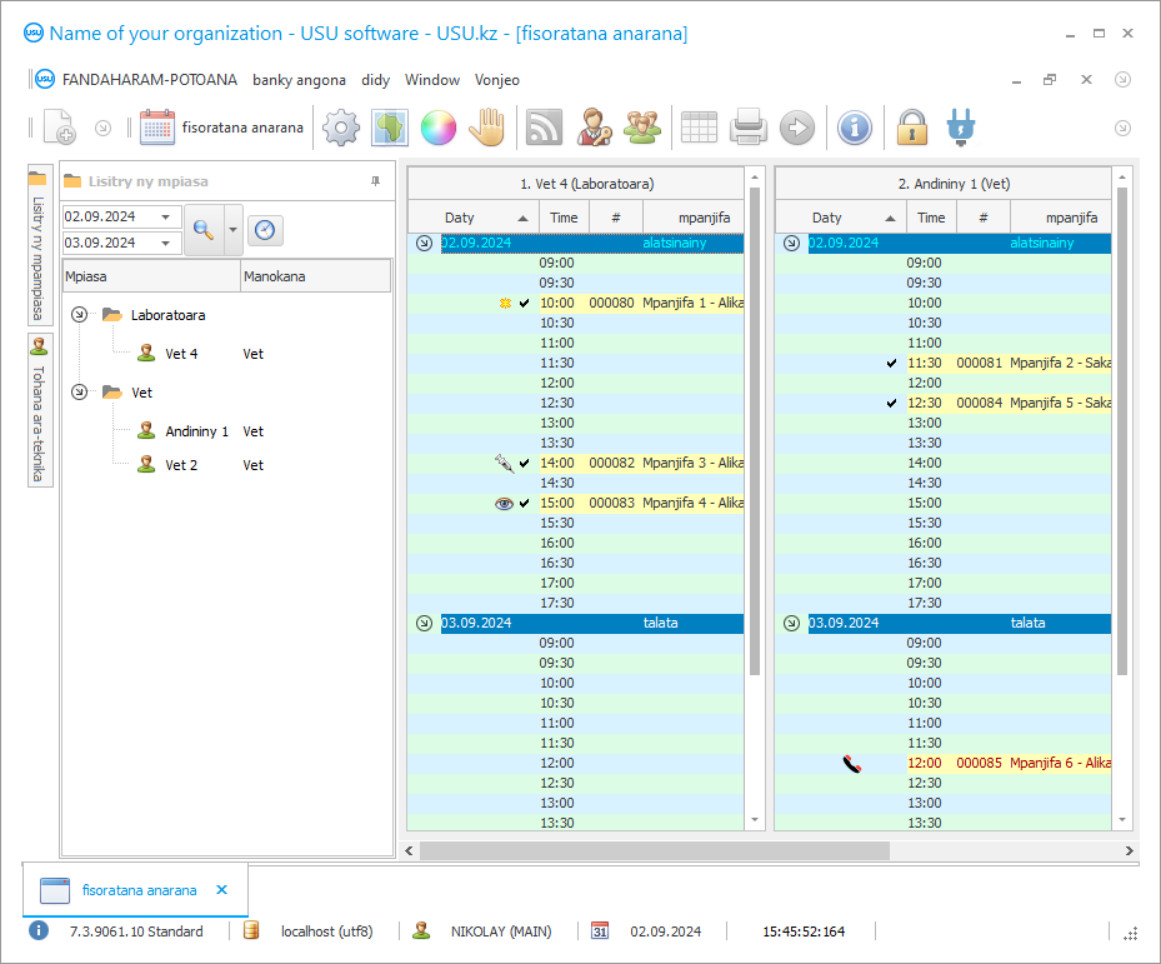Viewport: 1161px width, 964px height.
Task: Click the horizontal scrollbar thumb
Action: (x=655, y=851)
